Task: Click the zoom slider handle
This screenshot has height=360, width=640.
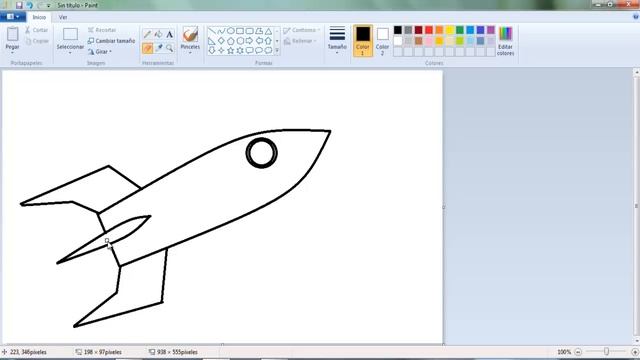Action: pyautogui.click(x=607, y=351)
